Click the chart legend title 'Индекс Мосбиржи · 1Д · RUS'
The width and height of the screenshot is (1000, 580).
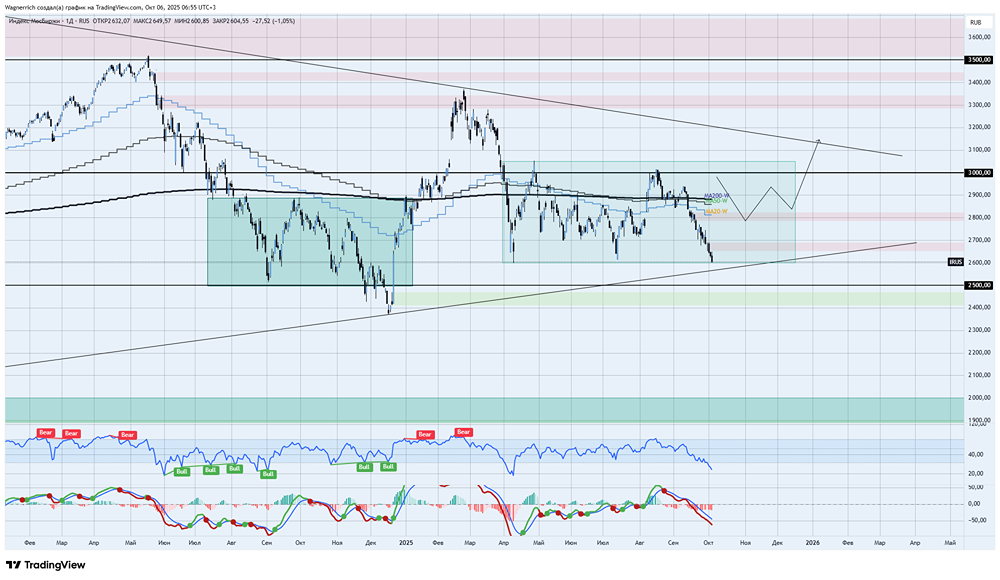click(x=47, y=21)
